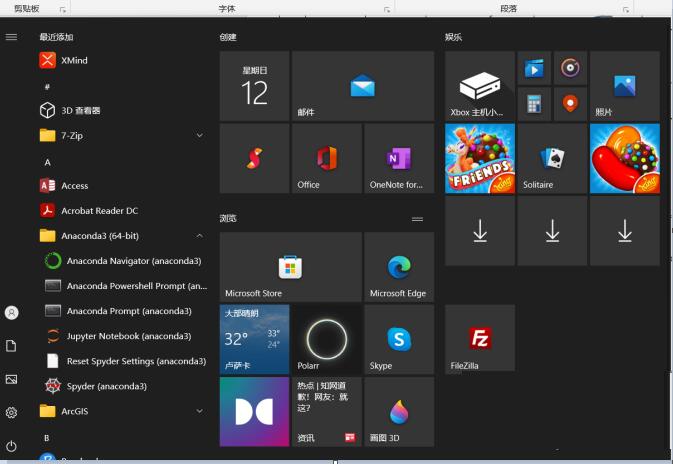Start Spyder (anaconda3)
673x464 pixels.
(106, 386)
